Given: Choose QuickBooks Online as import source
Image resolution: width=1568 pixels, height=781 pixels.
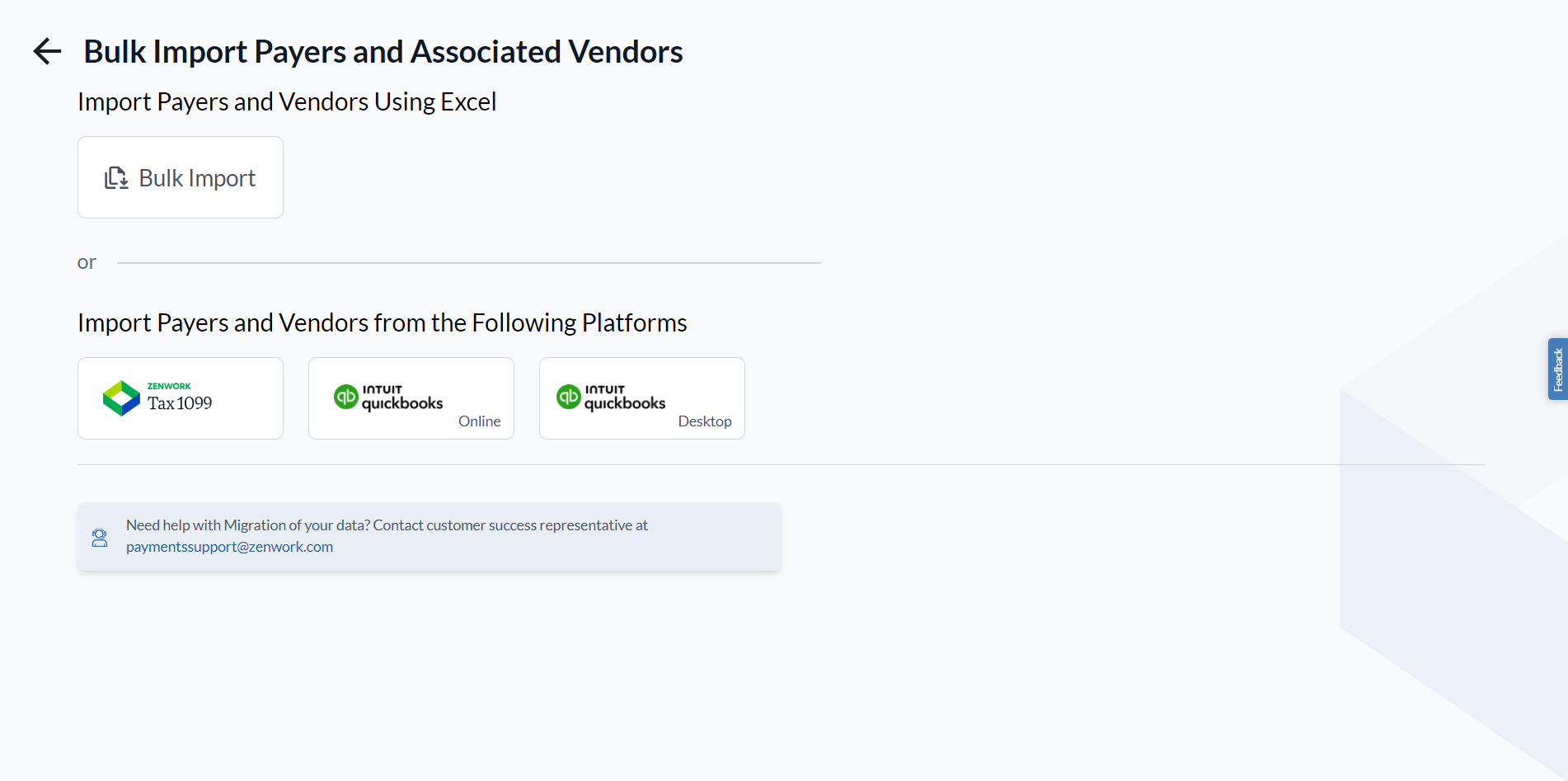Looking at the screenshot, I should 411,398.
